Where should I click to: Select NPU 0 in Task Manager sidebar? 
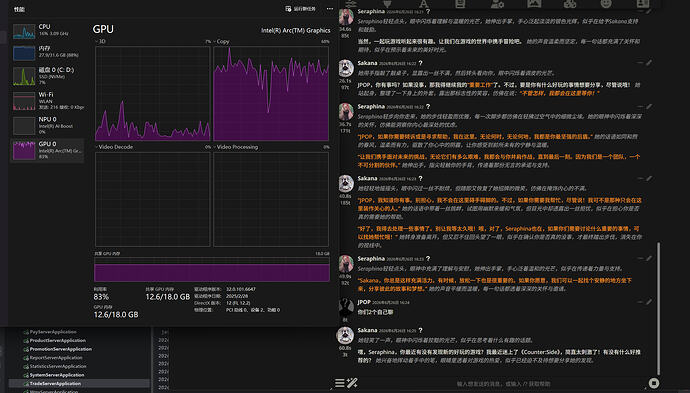pos(47,125)
